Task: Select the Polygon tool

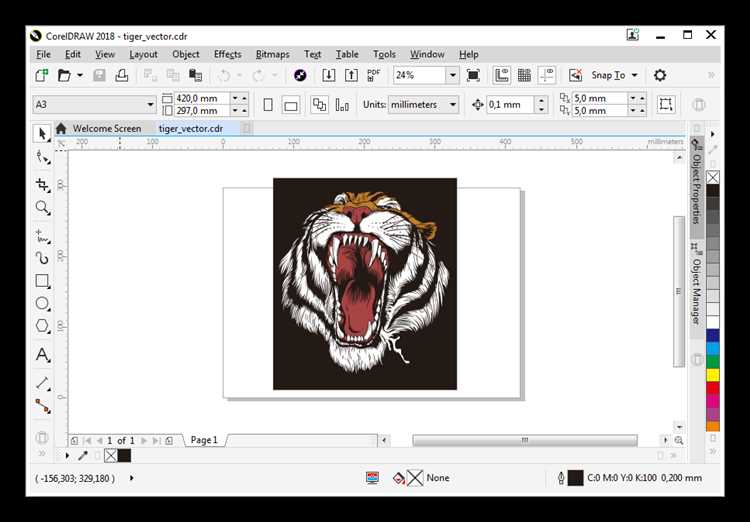Action: click(42, 326)
